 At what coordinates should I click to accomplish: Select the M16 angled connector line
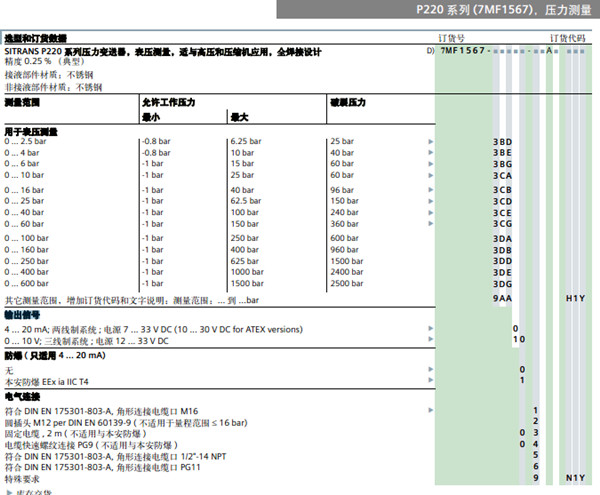pos(101,411)
